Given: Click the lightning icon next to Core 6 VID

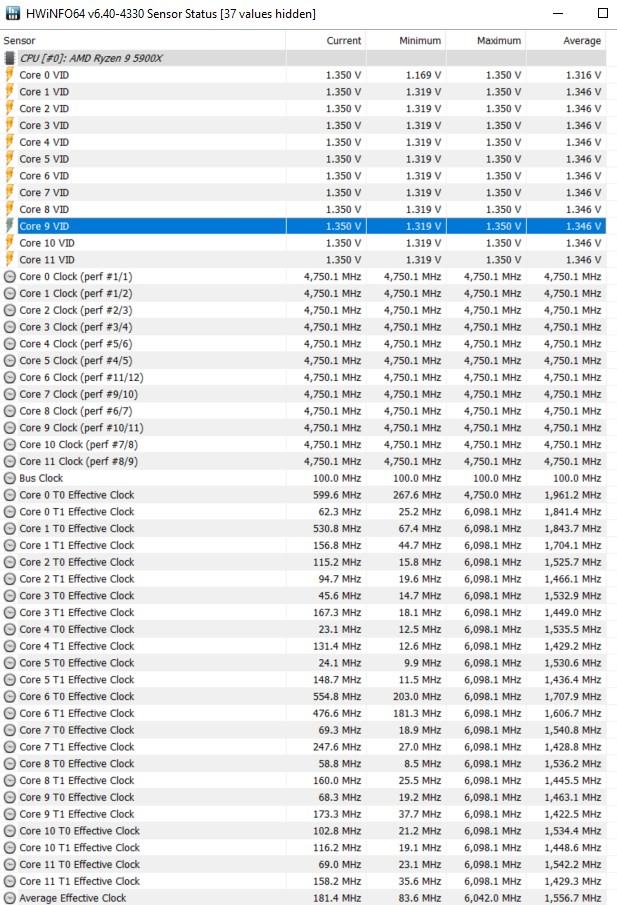Looking at the screenshot, I should pyautogui.click(x=9, y=175).
